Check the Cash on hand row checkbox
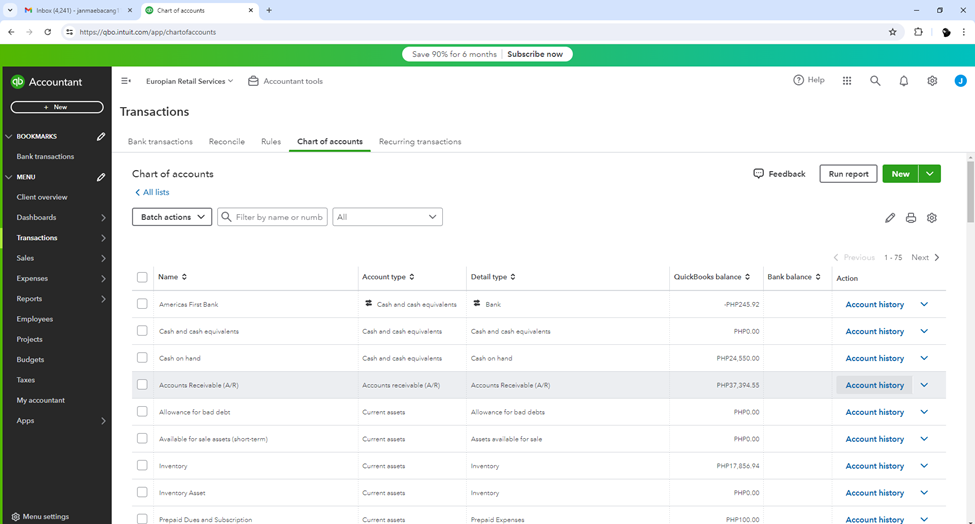 click(142, 358)
